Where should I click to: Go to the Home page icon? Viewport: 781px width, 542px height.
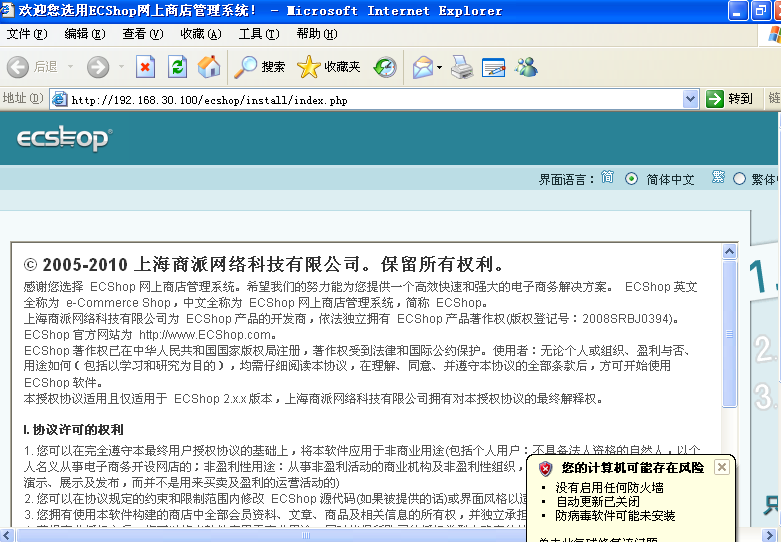point(209,67)
